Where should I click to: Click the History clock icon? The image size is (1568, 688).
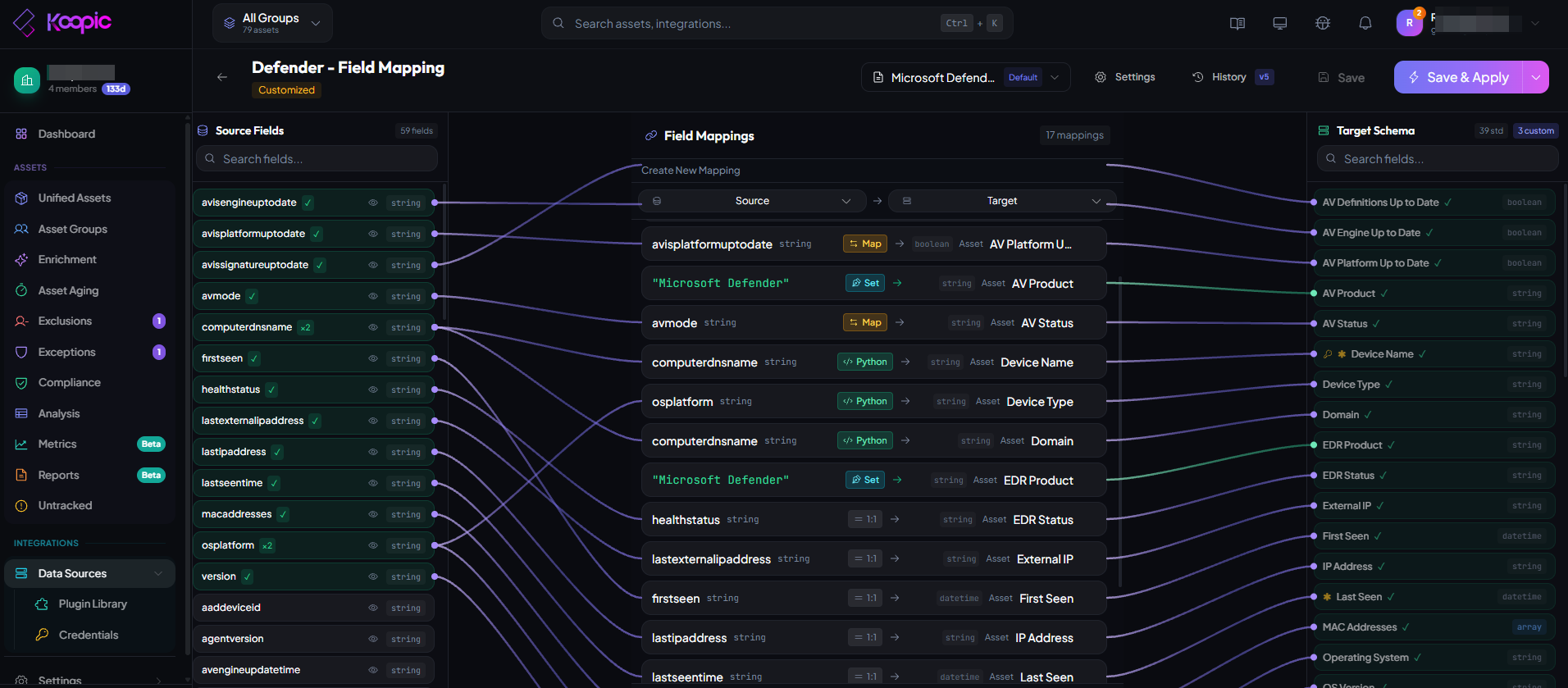(x=1198, y=77)
